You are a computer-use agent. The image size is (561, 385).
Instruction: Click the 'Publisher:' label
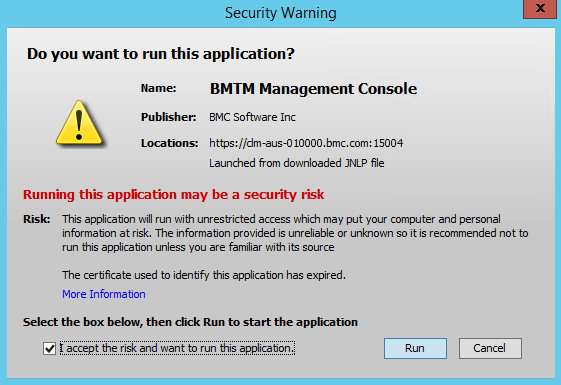(x=169, y=117)
